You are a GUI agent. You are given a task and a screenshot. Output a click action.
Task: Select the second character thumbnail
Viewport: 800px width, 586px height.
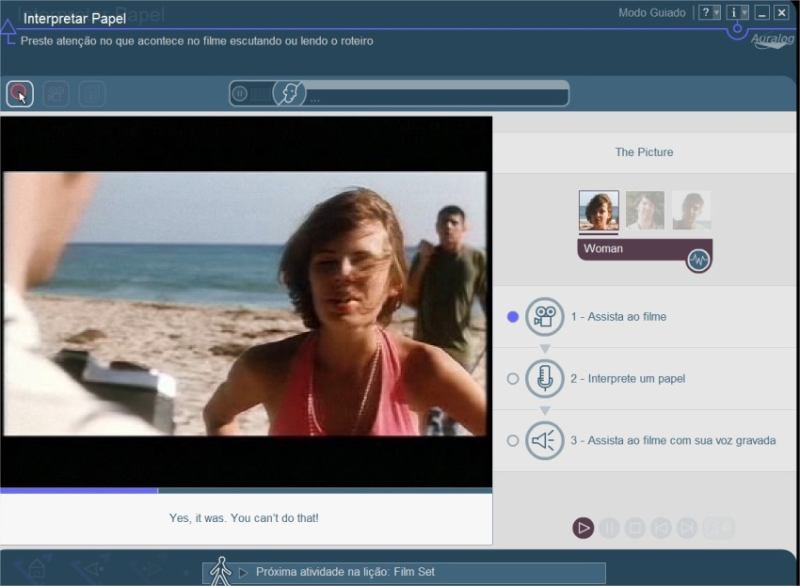(645, 211)
